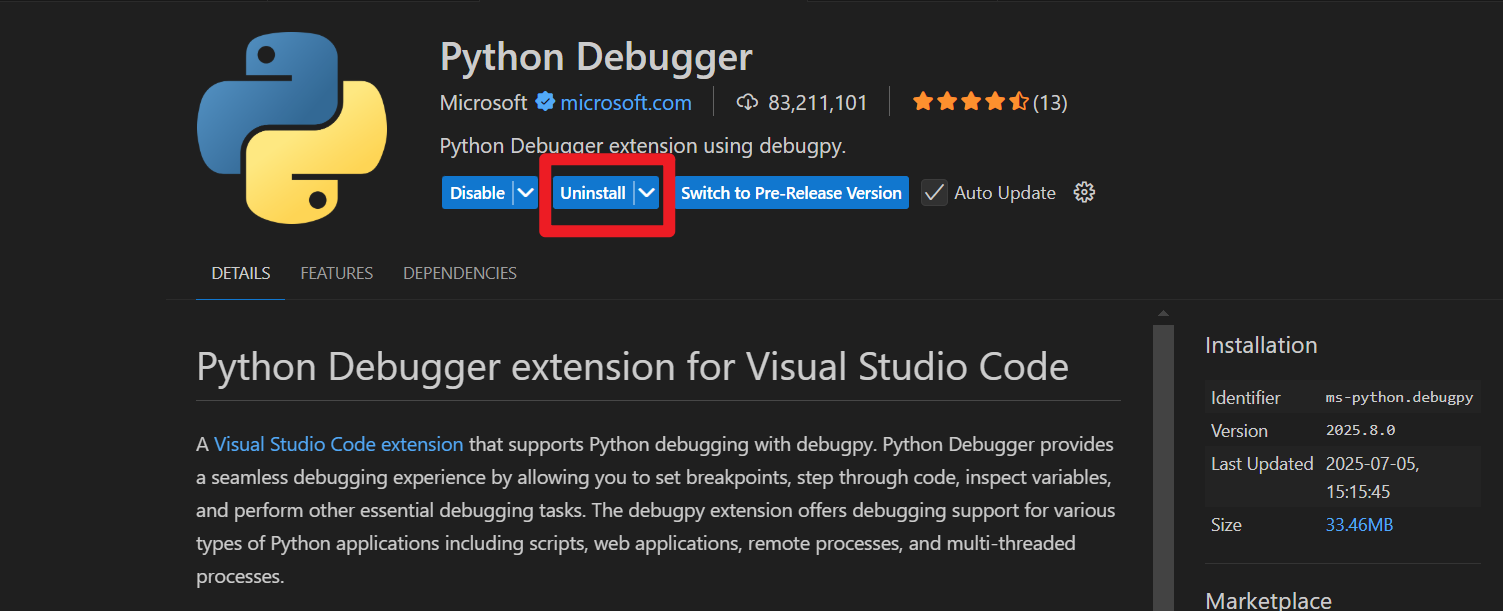This screenshot has height=611, width=1503.
Task: Click the Python Debugger extension logo
Action: coord(292,128)
